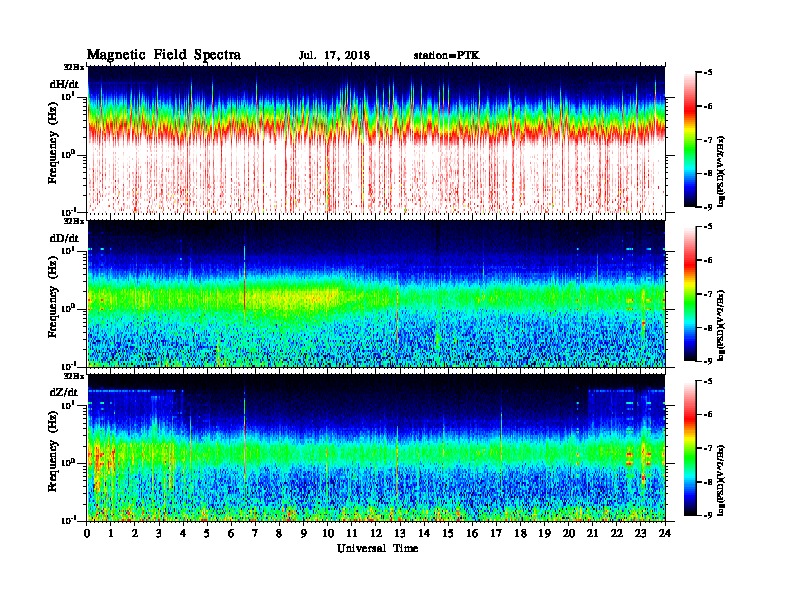Click the hour '3' tick label
Viewport: 792px width, 612px height.
tap(159, 533)
